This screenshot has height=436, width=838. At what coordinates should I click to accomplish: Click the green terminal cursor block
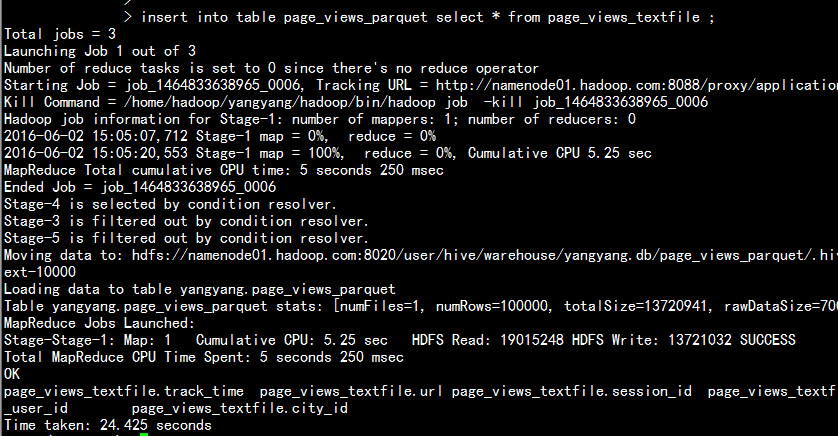click(144, 434)
